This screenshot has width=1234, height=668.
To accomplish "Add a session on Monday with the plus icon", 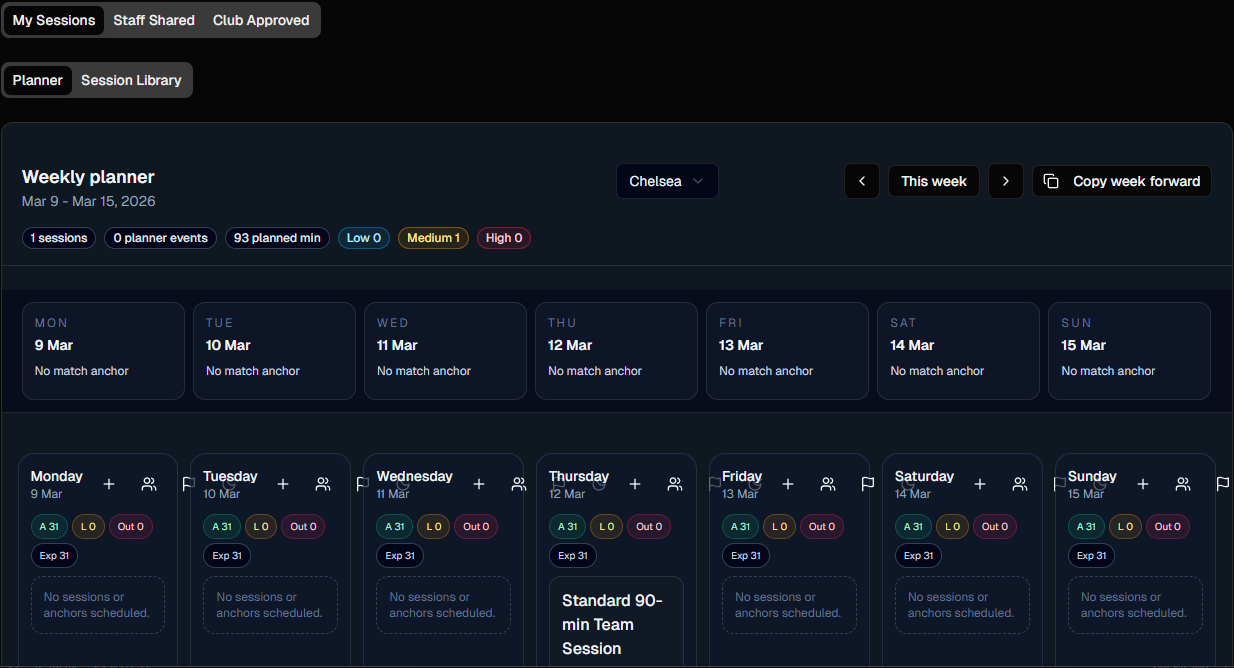I will pos(108,484).
